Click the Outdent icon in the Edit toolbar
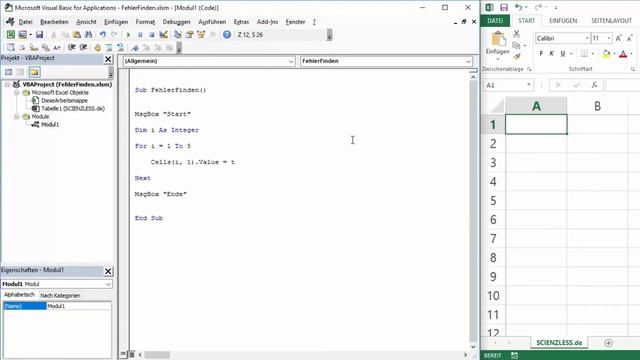Image resolution: width=640 pixels, height=360 pixels. [x=83, y=48]
